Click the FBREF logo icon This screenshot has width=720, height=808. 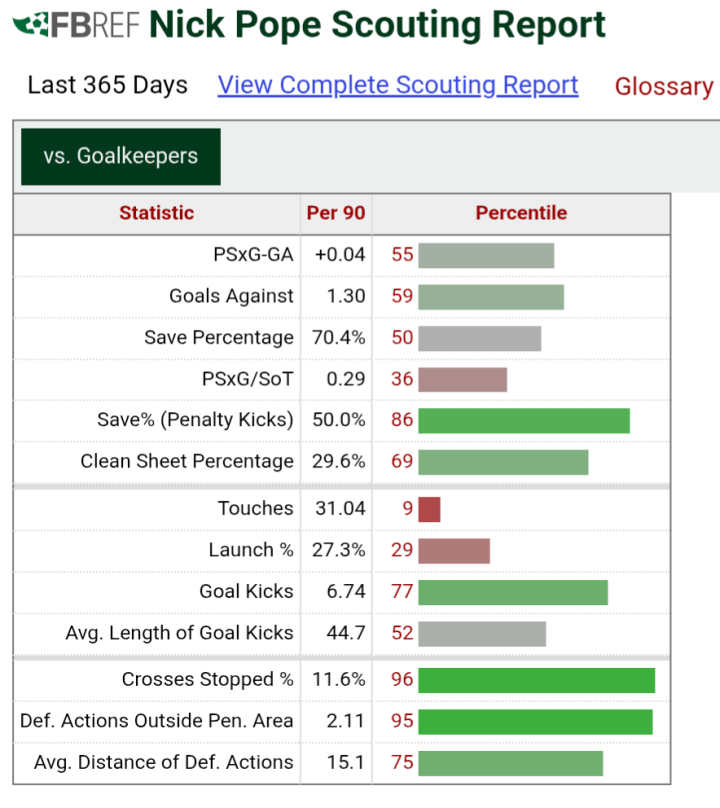point(76,25)
